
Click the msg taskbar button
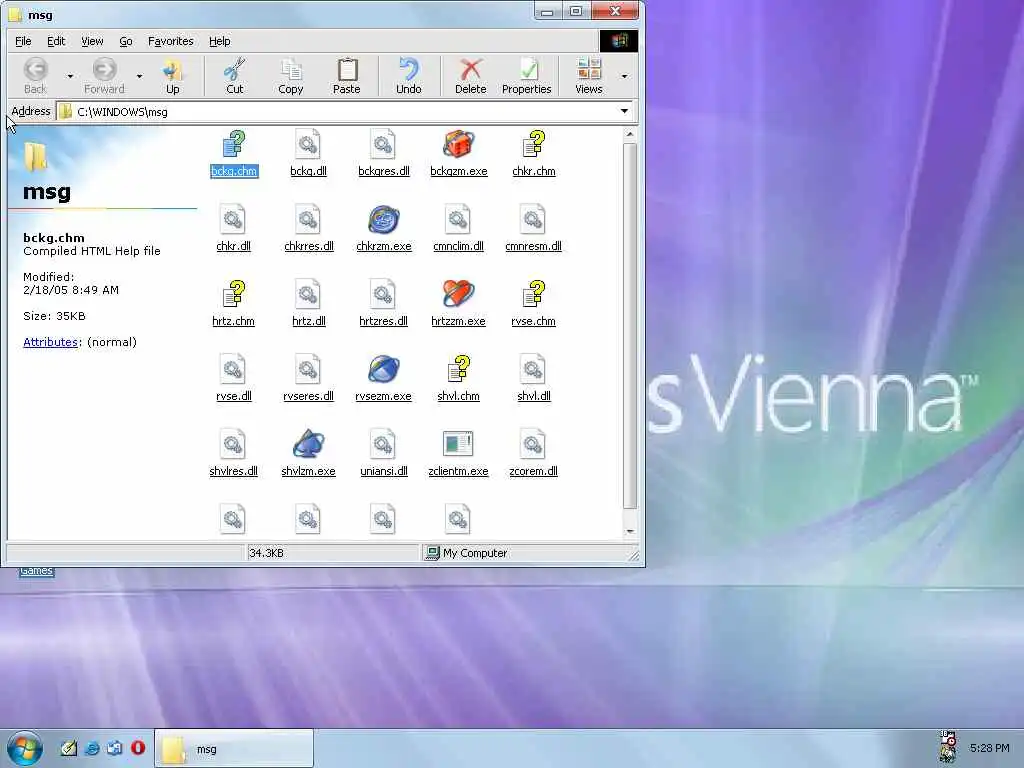[x=234, y=749]
